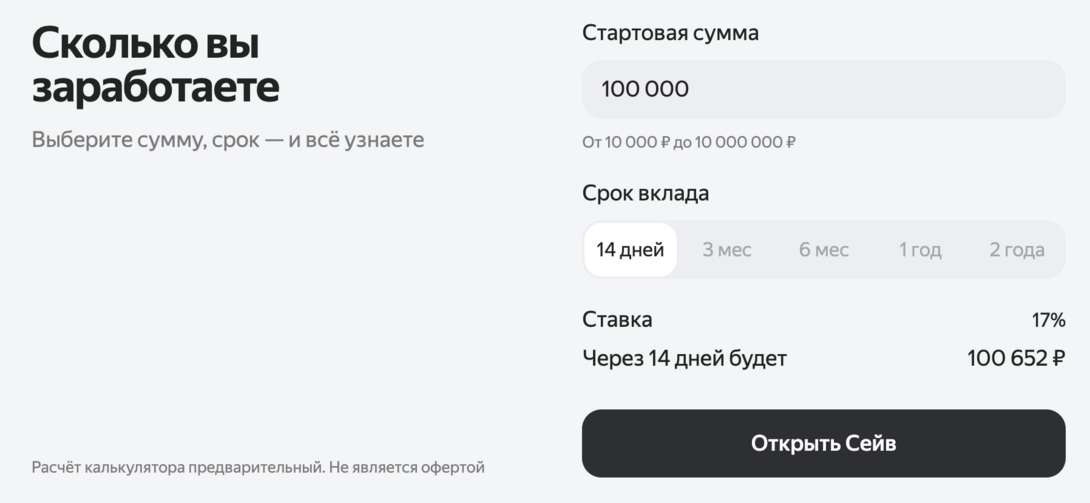Pick the 2 года deposit term
1090x503 pixels.
click(x=1016, y=250)
